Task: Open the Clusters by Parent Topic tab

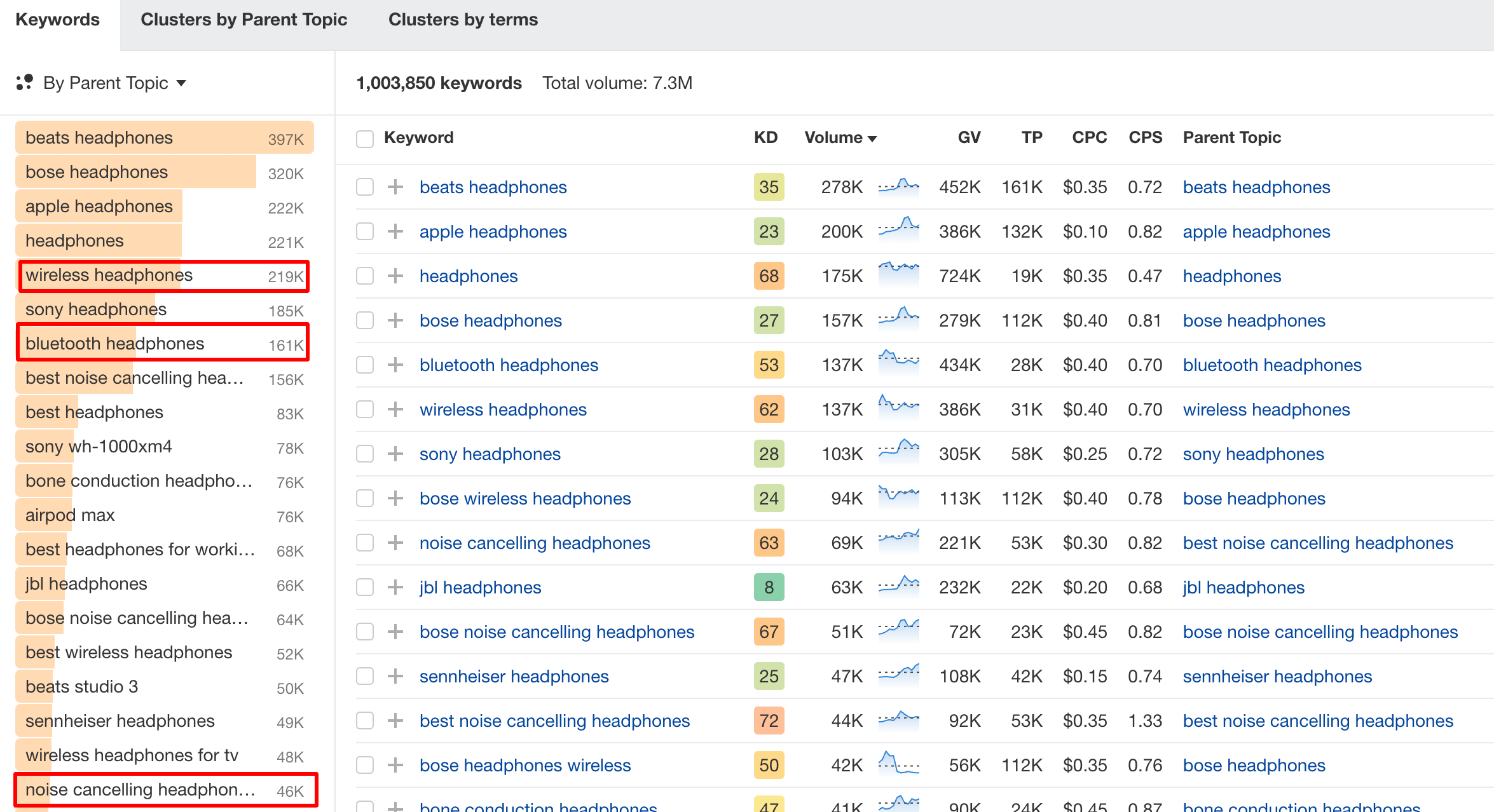Action: click(x=244, y=20)
